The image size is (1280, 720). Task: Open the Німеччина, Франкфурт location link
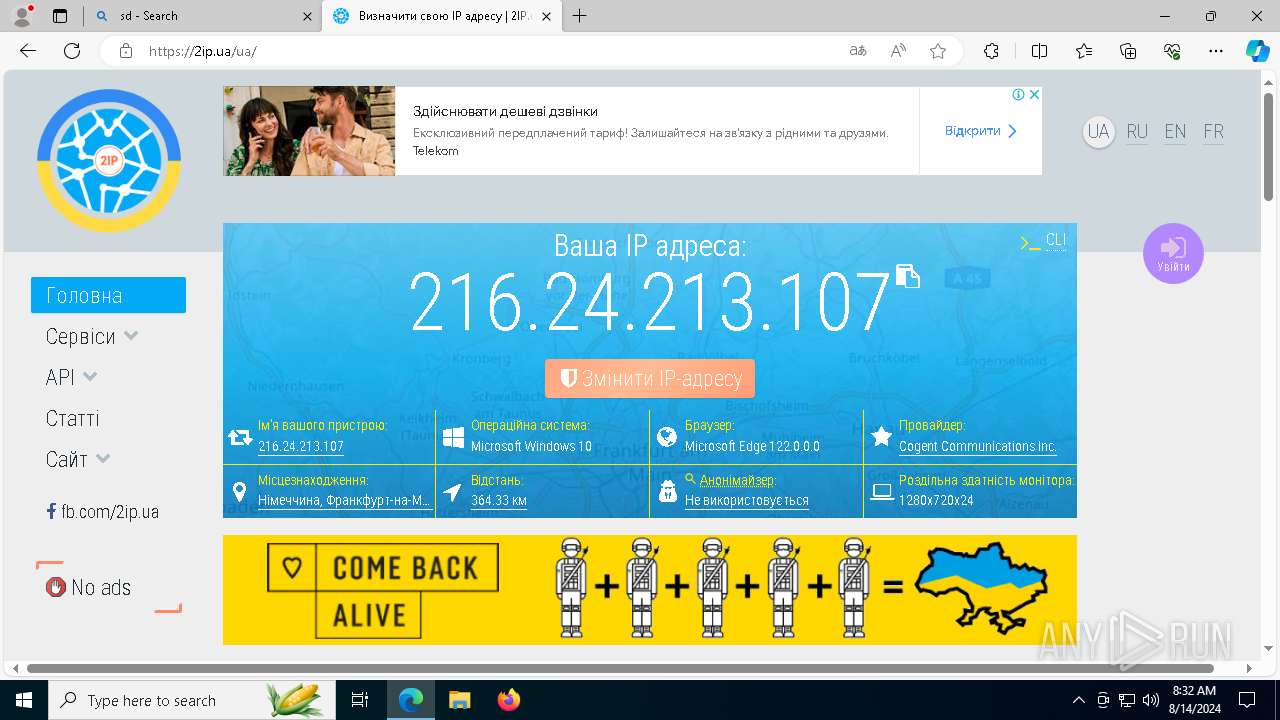click(344, 500)
